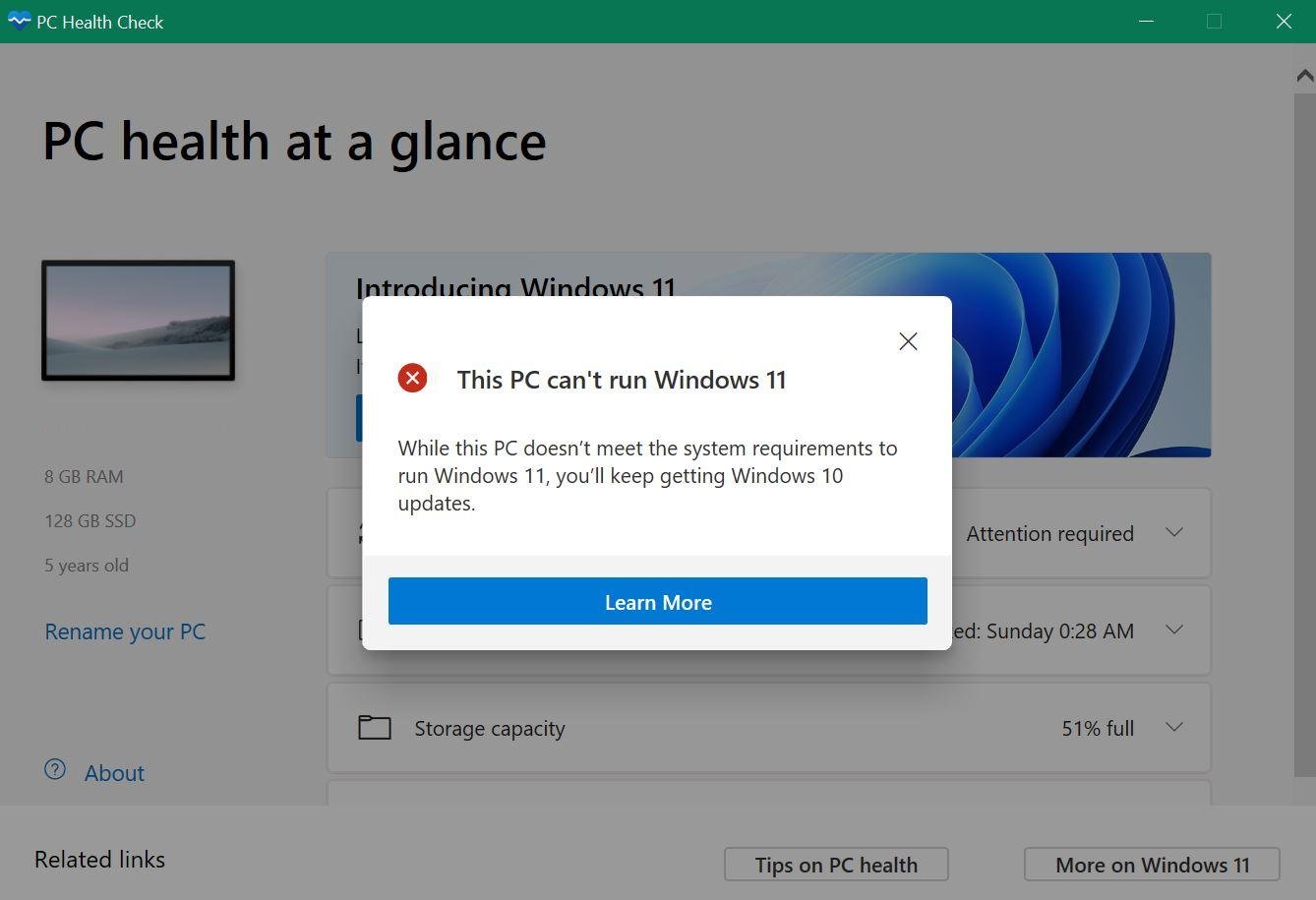Image resolution: width=1316 pixels, height=900 pixels.
Task: Click the red error icon in dialog
Action: (412, 378)
